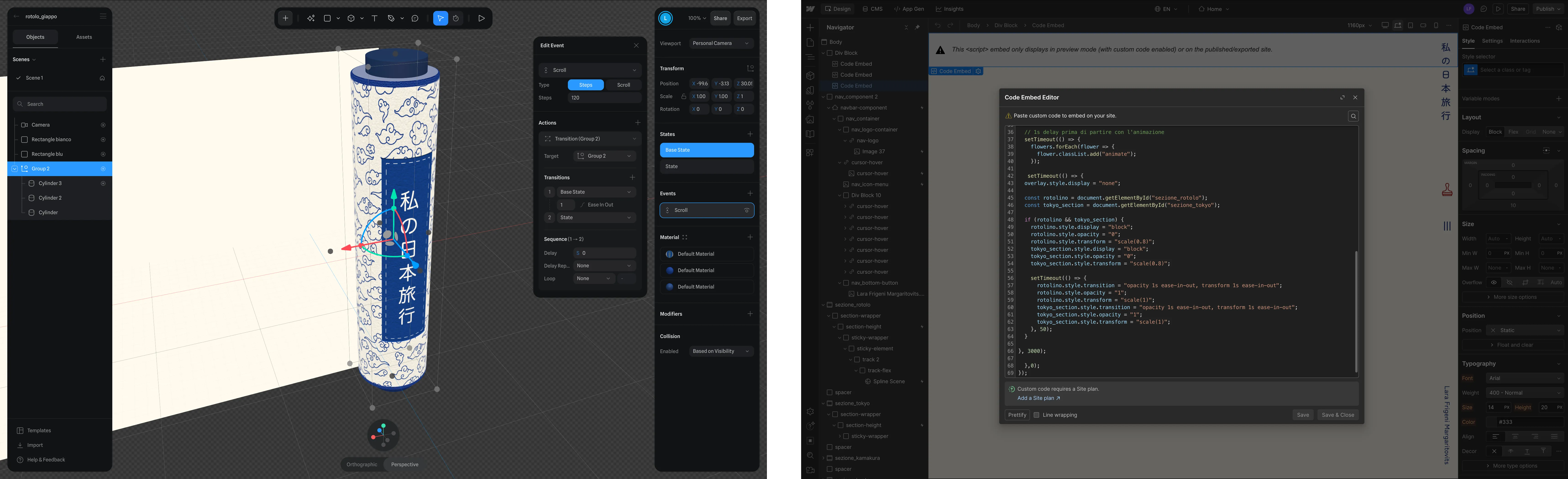Expand sezione_kamakura in the Webflow Navigator

pyautogui.click(x=823, y=458)
